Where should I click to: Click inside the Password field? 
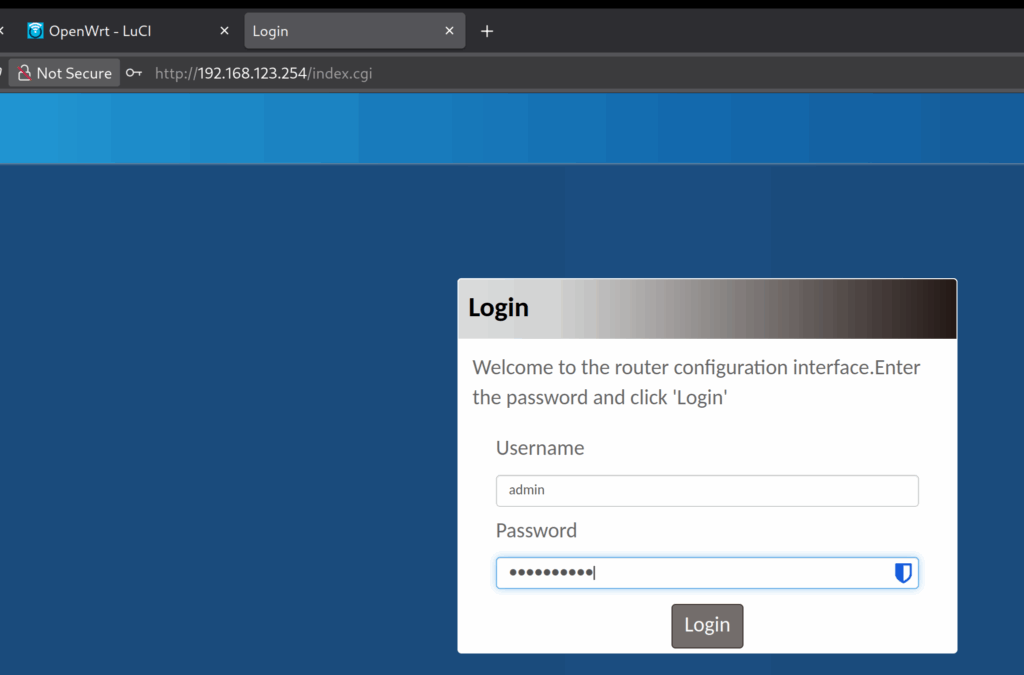coord(690,573)
